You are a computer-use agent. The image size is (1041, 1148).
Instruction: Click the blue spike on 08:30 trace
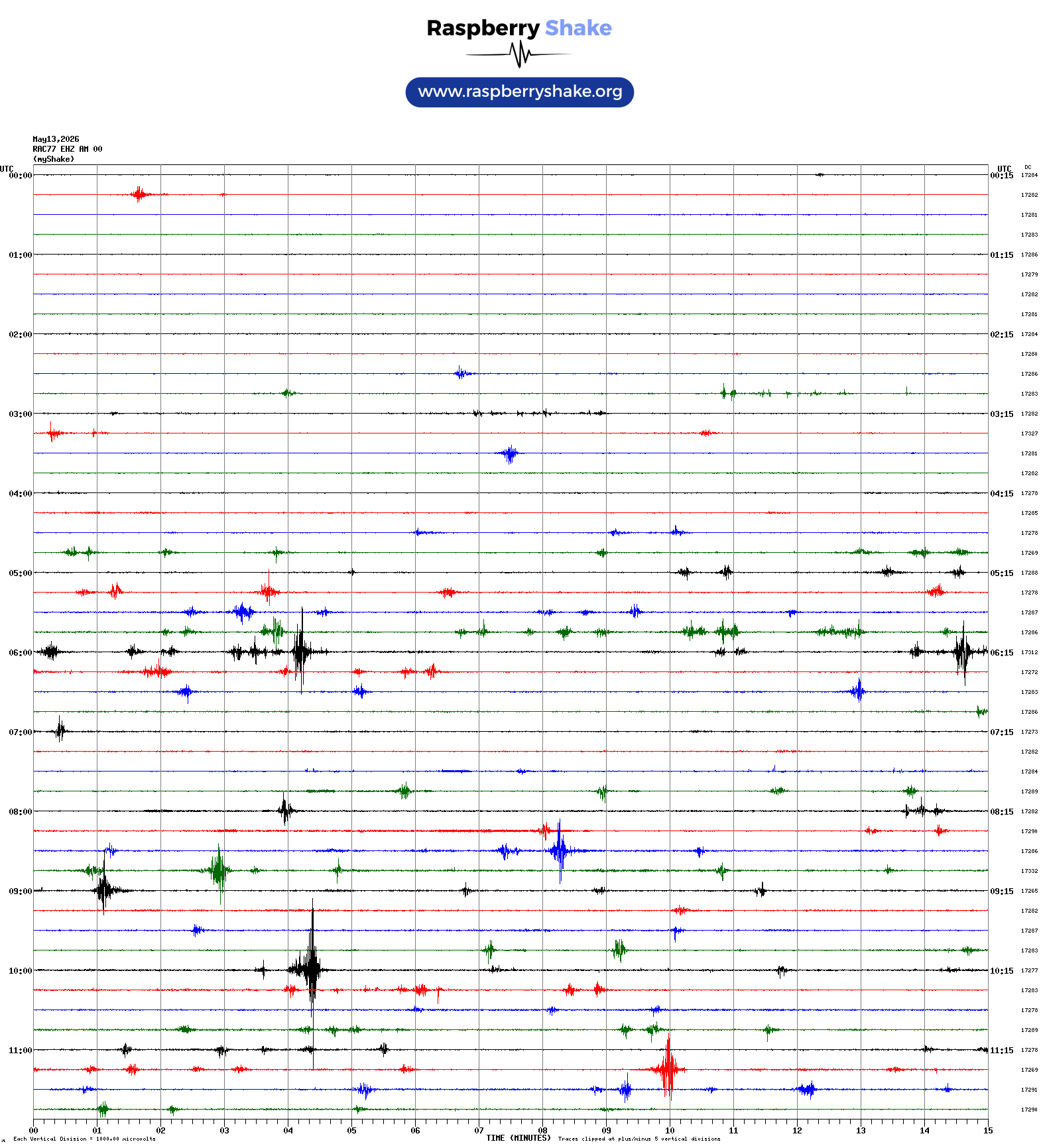click(x=560, y=851)
